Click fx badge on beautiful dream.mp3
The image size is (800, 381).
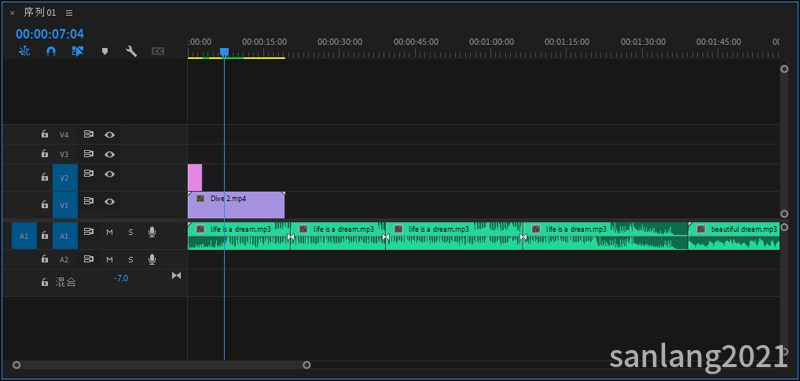pyautogui.click(x=701, y=230)
